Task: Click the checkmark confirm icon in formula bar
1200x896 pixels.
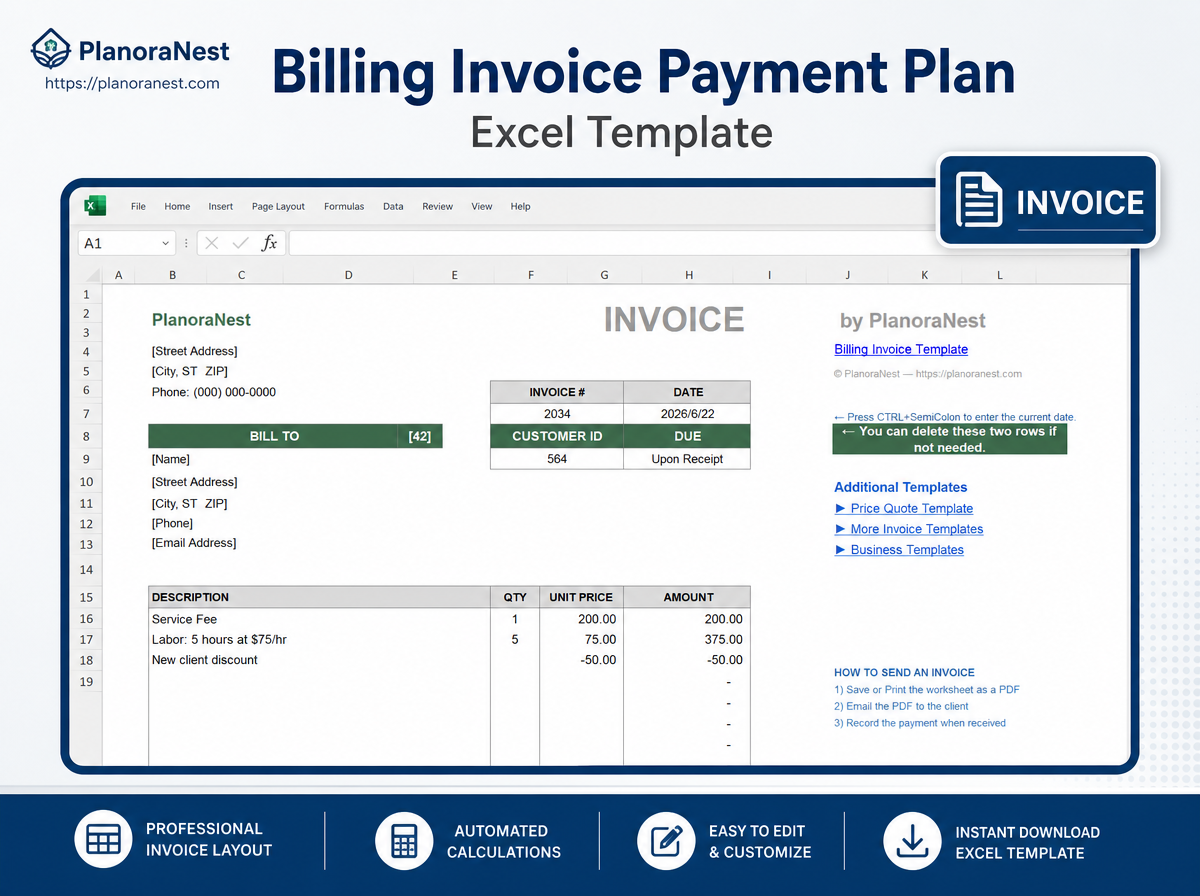Action: click(x=240, y=243)
